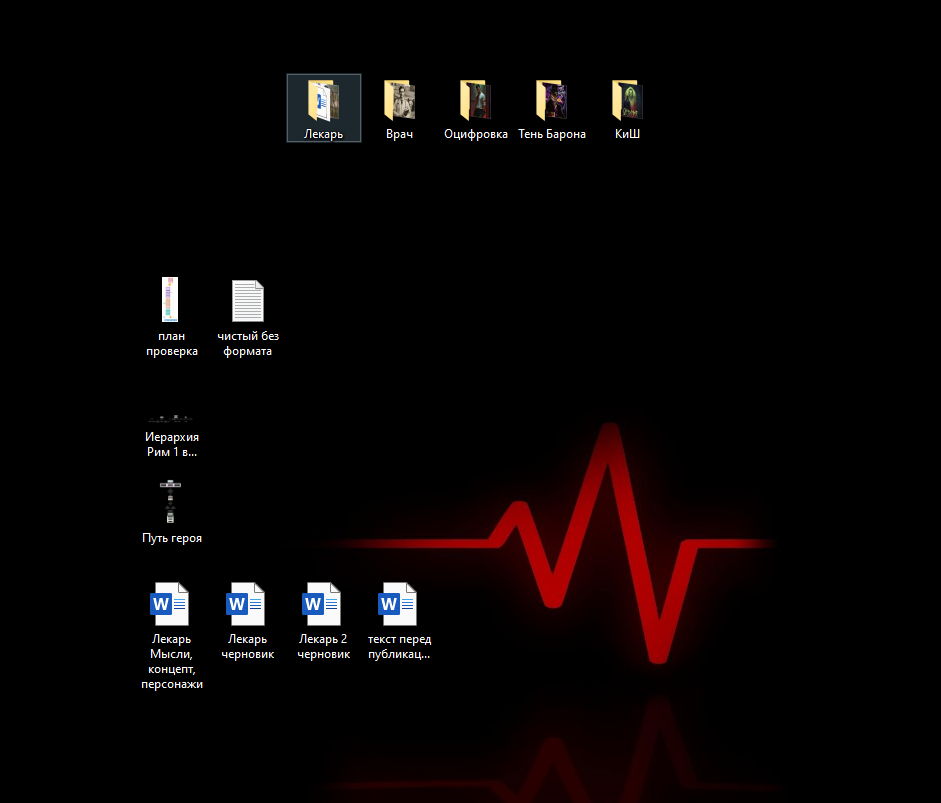The width and height of the screenshot is (941, 803).
Task: Select the Путь героя diagram file
Action: (x=171, y=502)
